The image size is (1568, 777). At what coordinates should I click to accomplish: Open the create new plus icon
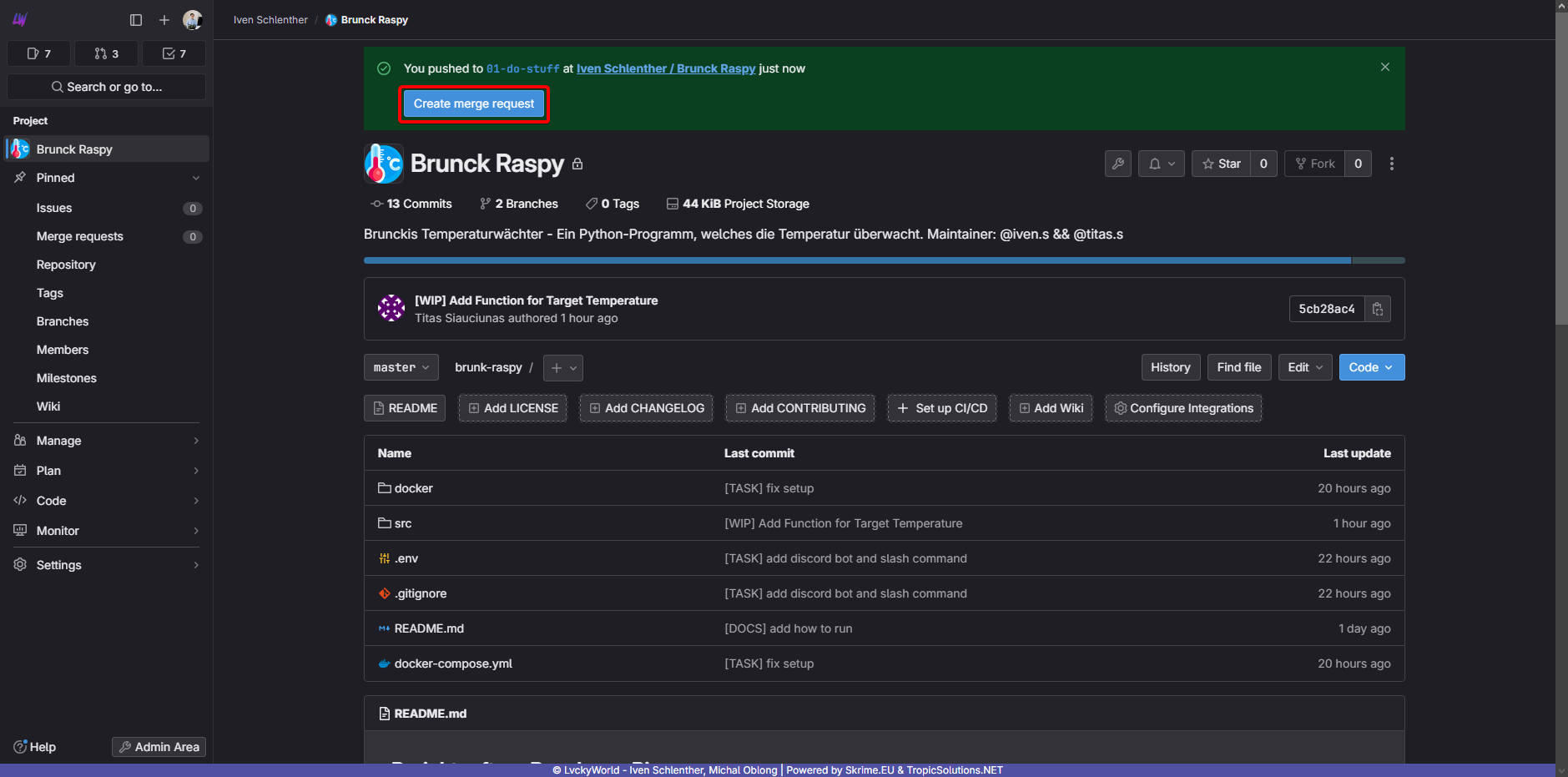pos(164,20)
